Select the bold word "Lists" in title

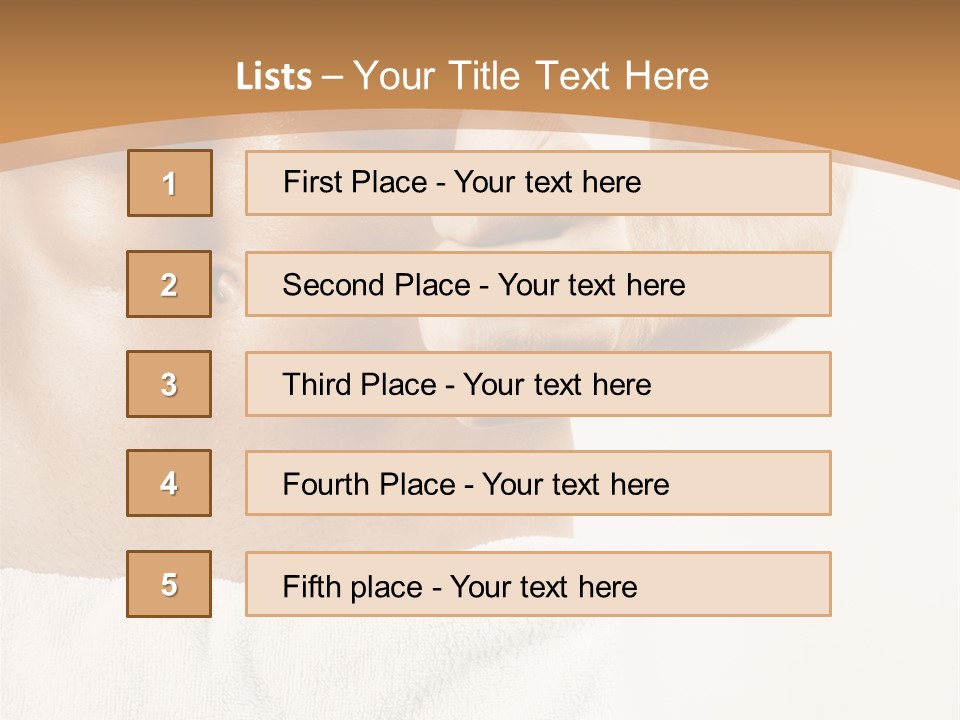[274, 77]
